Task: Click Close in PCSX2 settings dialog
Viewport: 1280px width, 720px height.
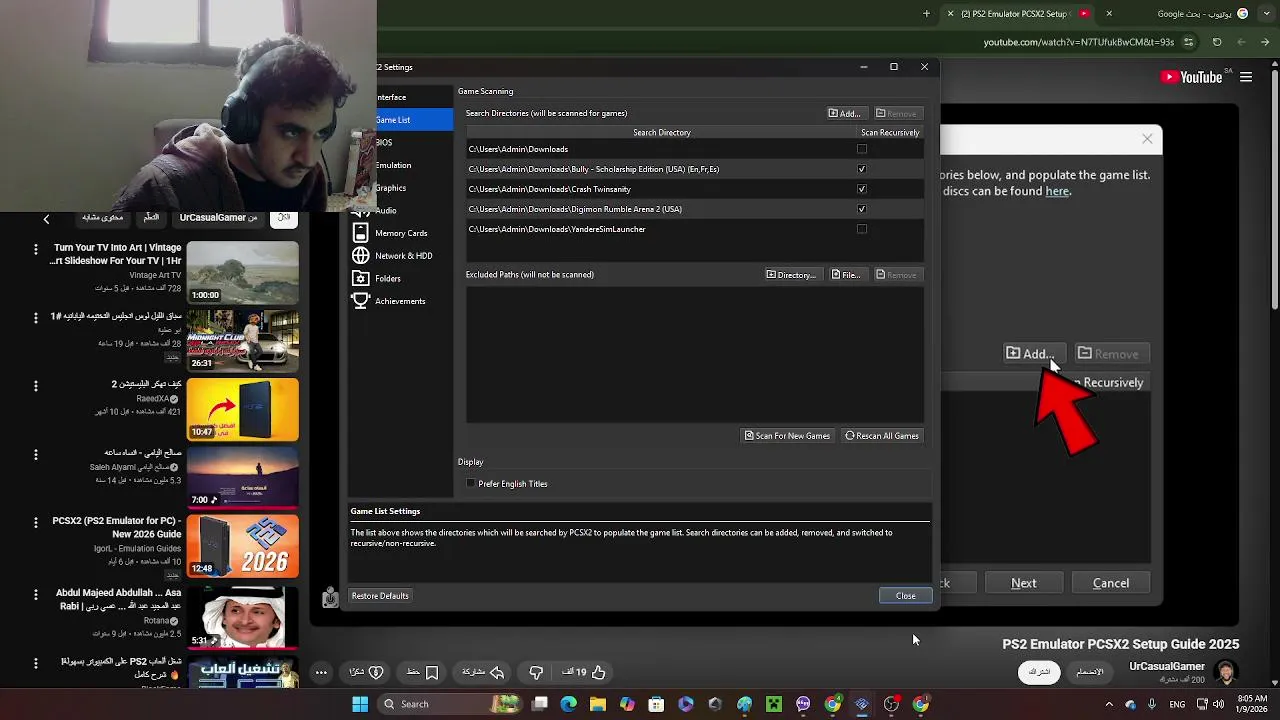Action: coord(905,596)
